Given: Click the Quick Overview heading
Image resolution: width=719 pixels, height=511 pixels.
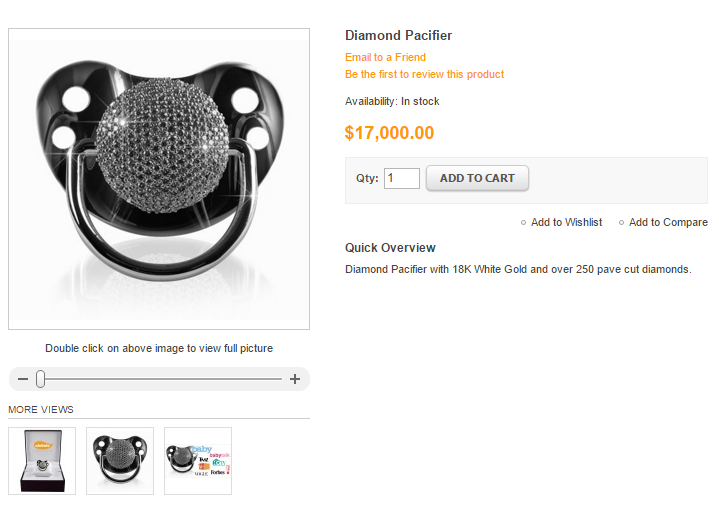Looking at the screenshot, I should coord(390,247).
